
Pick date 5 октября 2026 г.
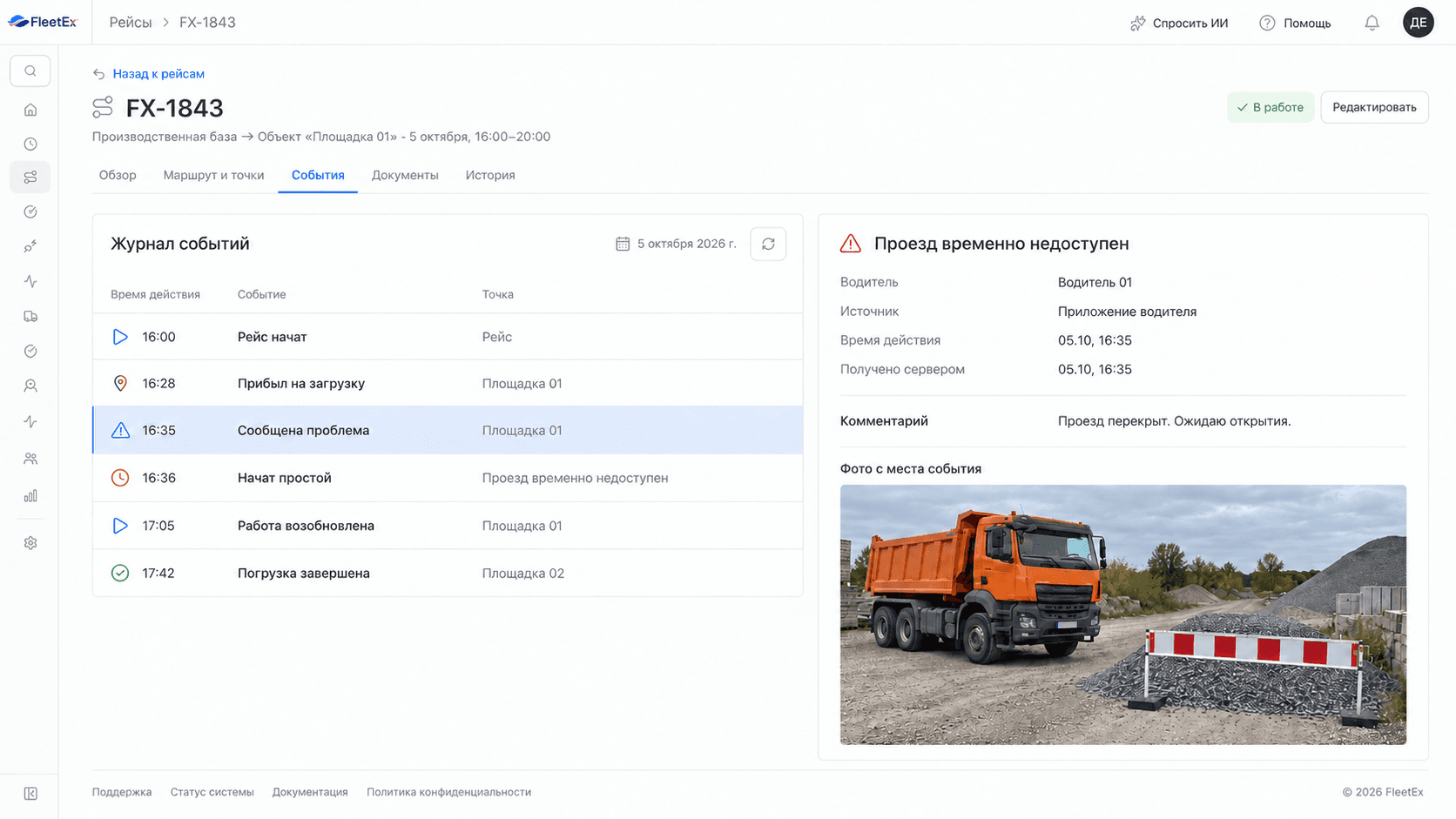686,244
